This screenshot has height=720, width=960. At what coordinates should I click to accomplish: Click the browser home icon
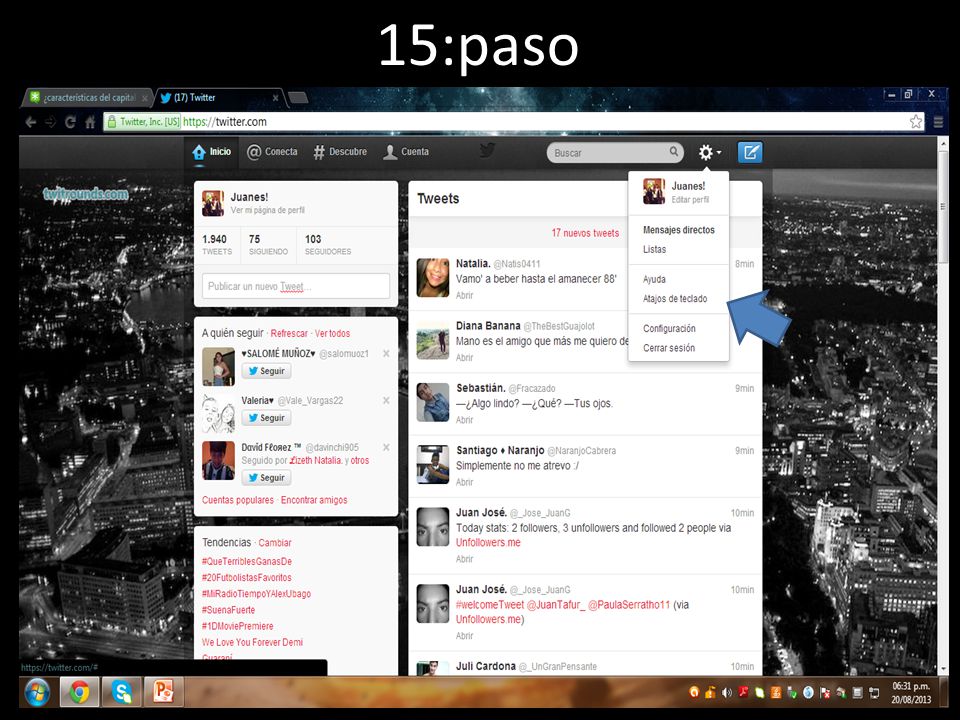pos(90,122)
